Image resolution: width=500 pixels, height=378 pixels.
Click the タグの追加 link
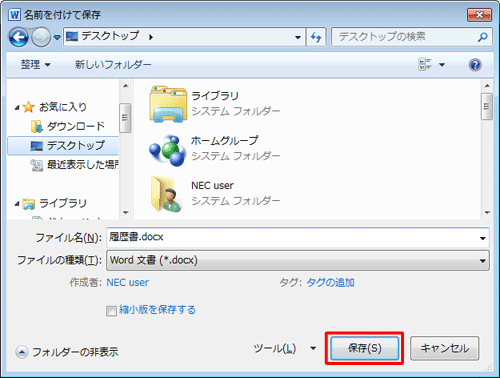(330, 283)
